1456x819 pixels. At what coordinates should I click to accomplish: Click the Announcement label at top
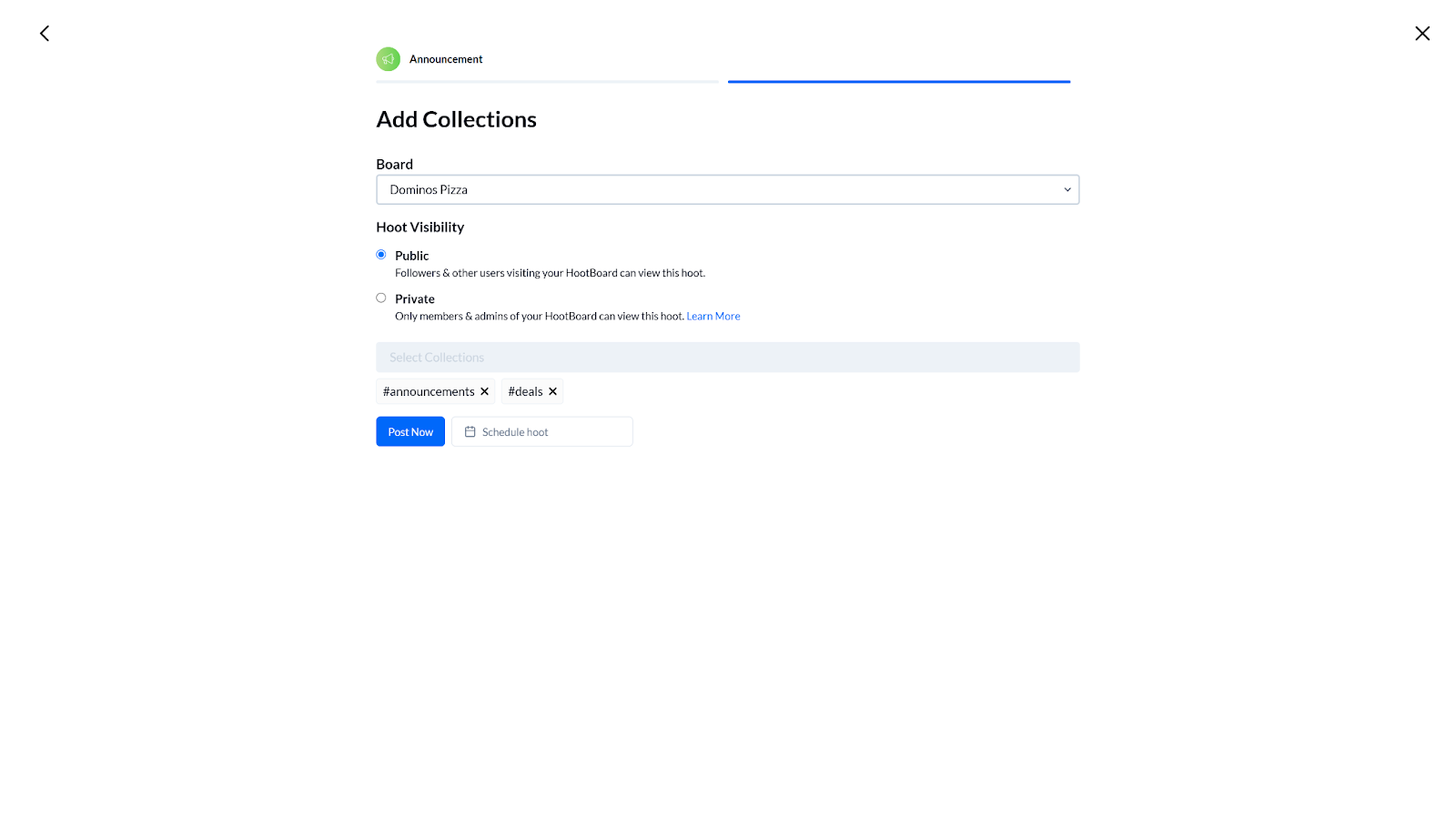click(x=446, y=59)
